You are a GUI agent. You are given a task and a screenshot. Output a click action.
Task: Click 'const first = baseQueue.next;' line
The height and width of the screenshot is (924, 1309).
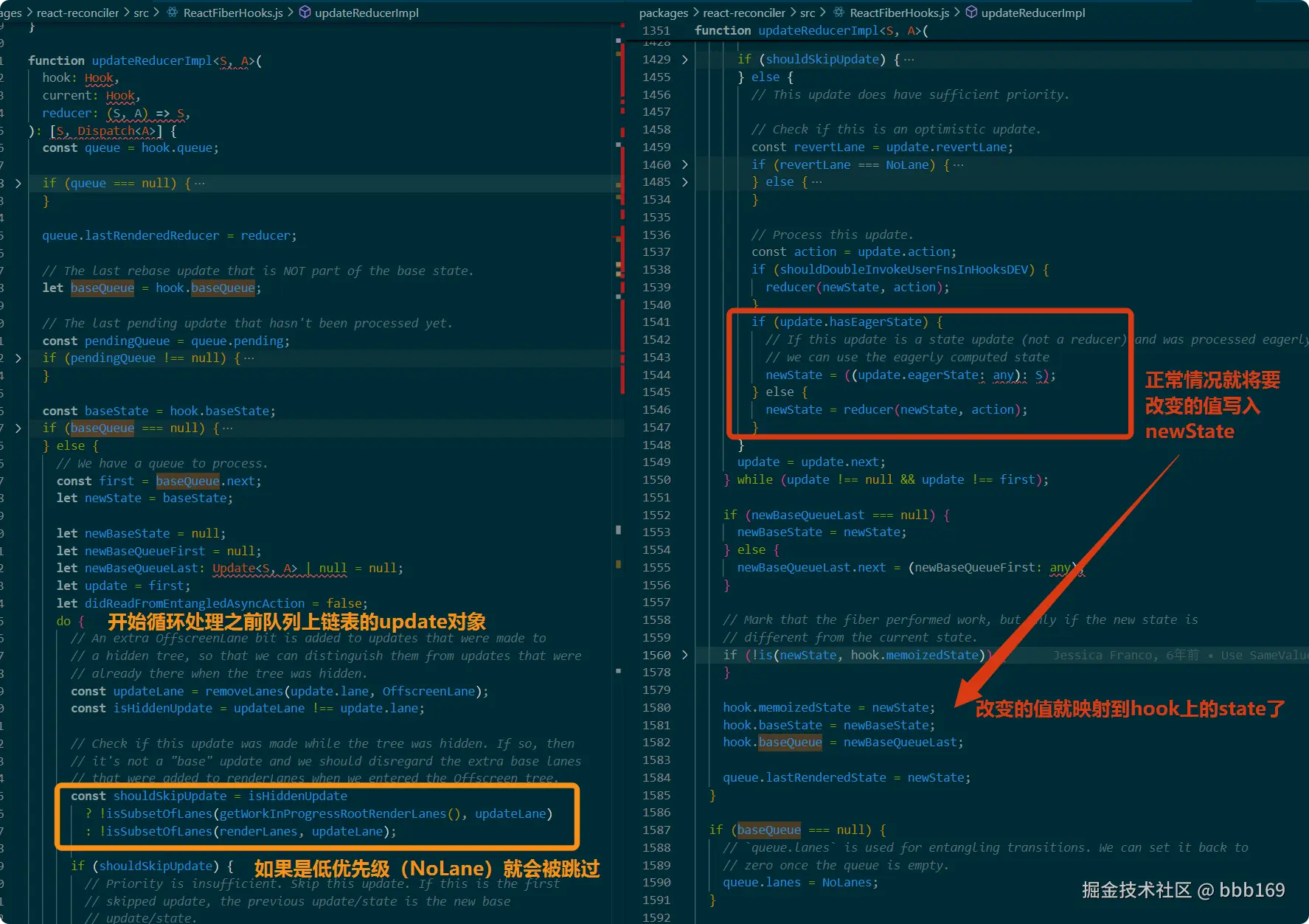(x=159, y=482)
